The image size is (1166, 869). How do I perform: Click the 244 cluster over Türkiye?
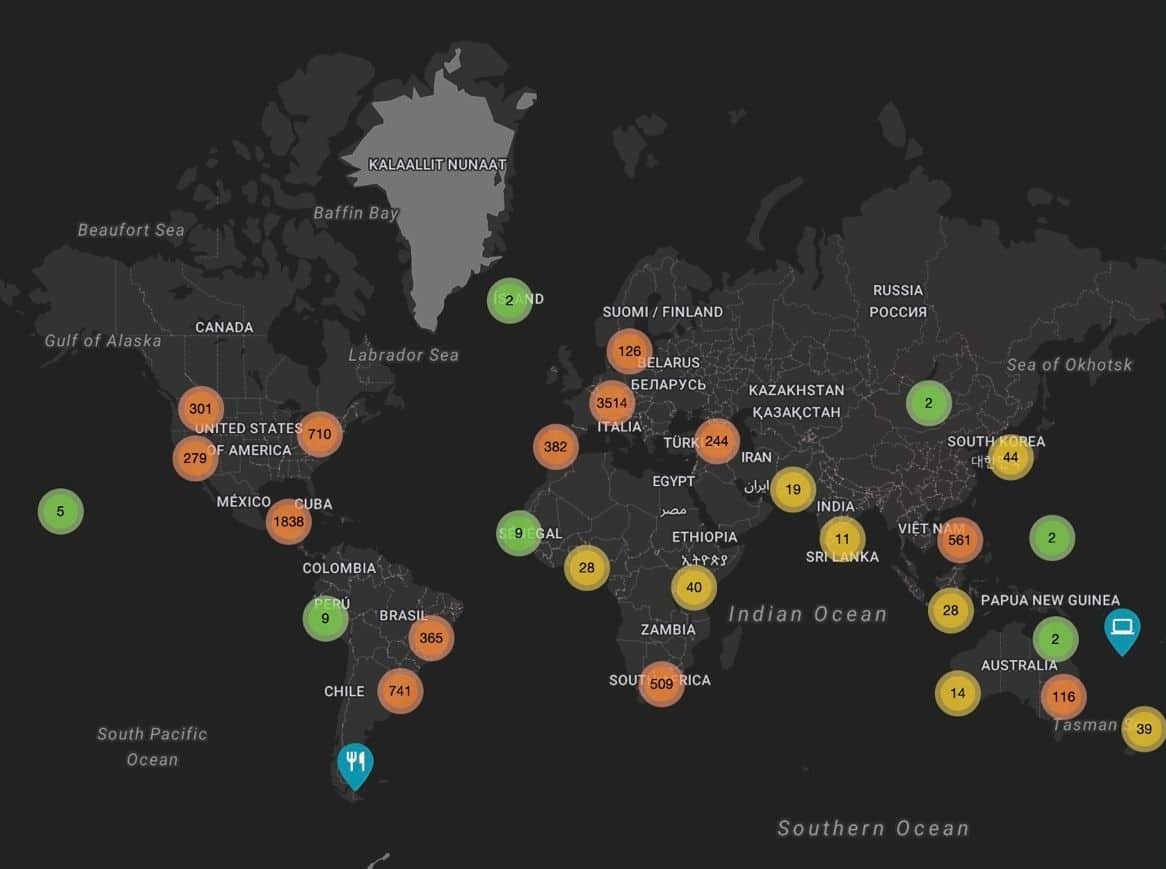[716, 441]
